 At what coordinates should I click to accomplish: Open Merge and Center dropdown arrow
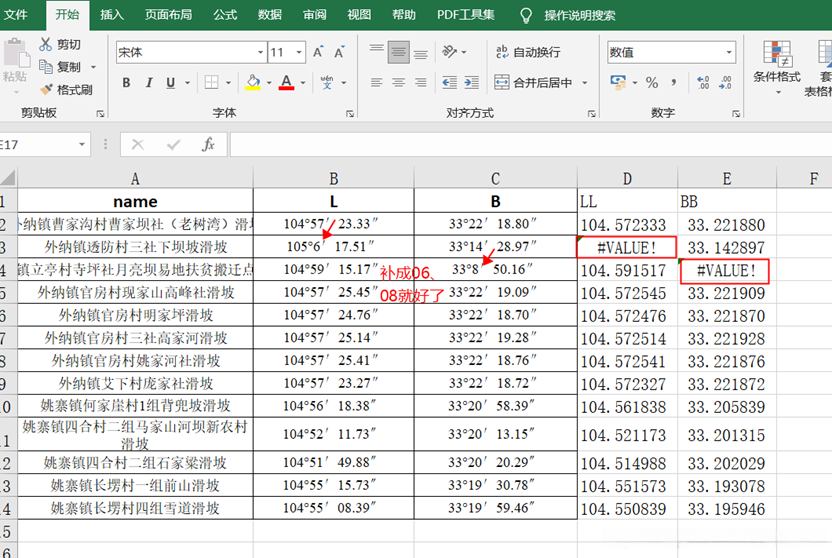pyautogui.click(x=585, y=83)
